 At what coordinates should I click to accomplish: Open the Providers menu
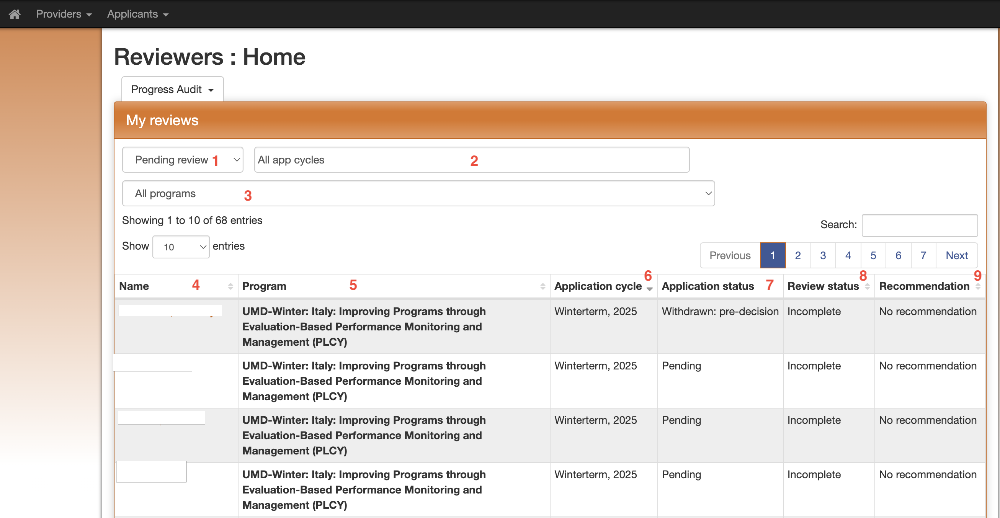click(x=64, y=14)
